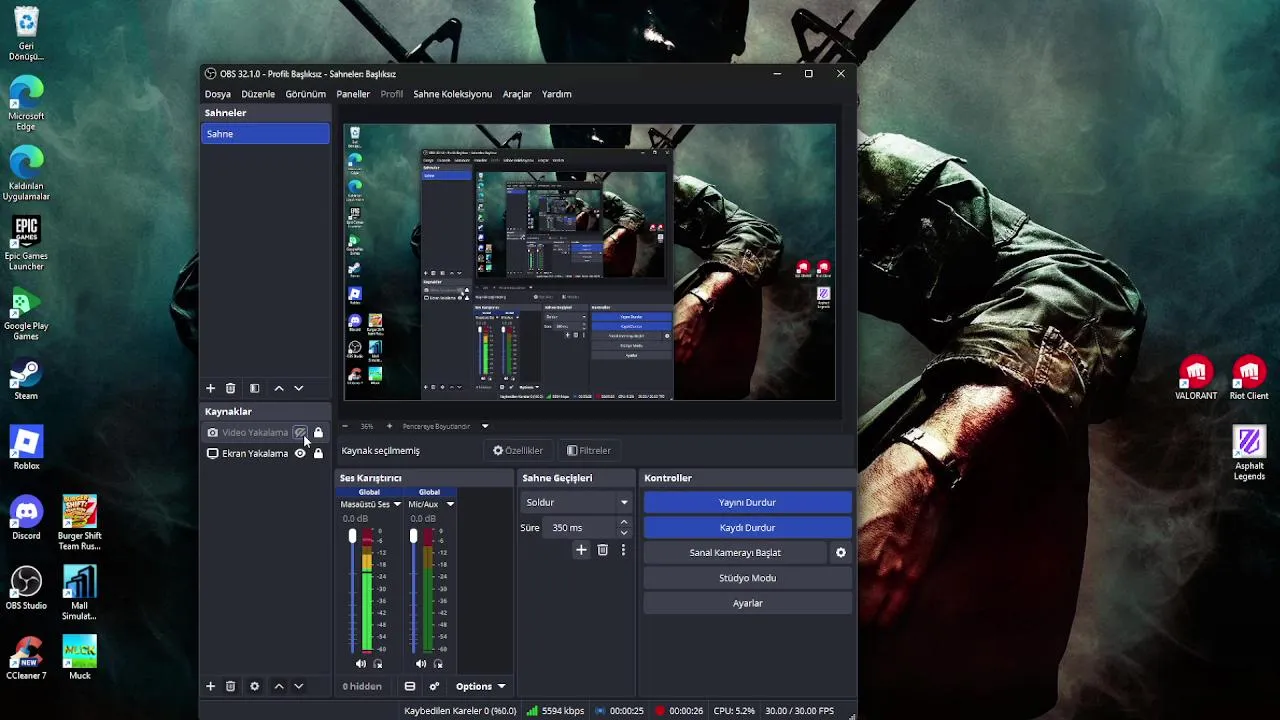Toggle audio mixer layout icon
The image size is (1280, 720).
pos(410,686)
